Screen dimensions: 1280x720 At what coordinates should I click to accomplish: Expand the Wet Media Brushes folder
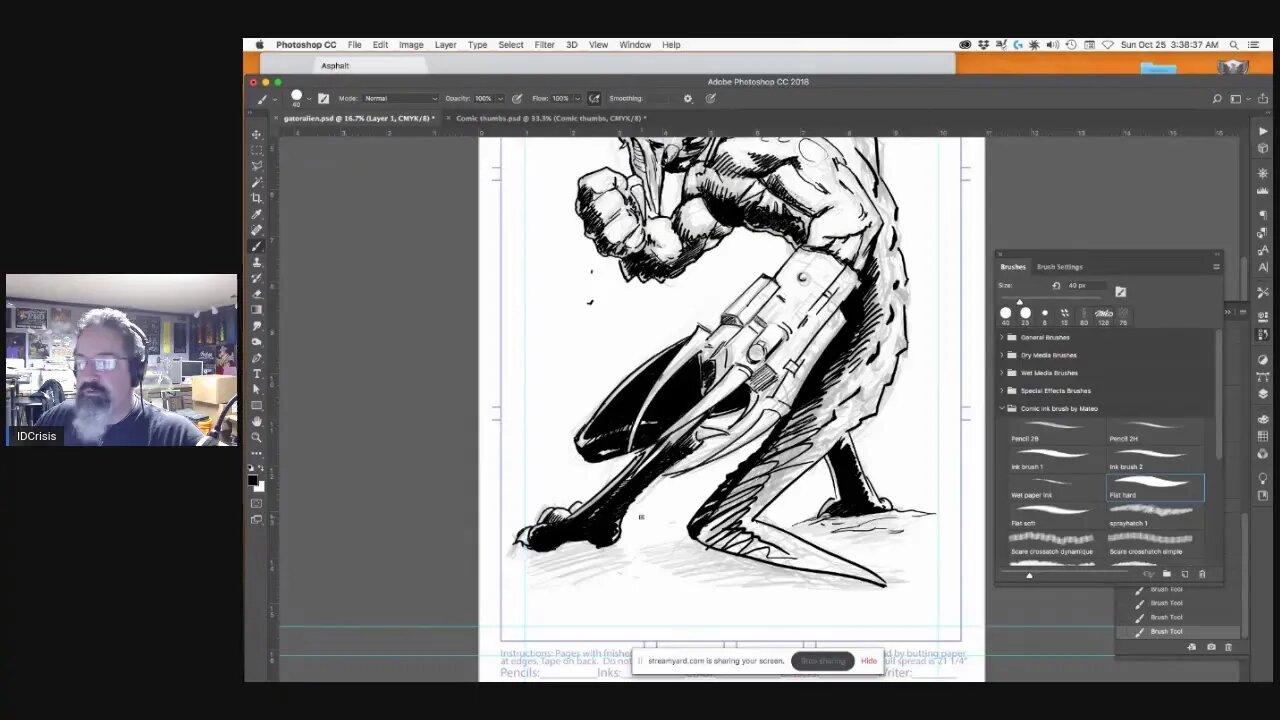pyautogui.click(x=1002, y=373)
